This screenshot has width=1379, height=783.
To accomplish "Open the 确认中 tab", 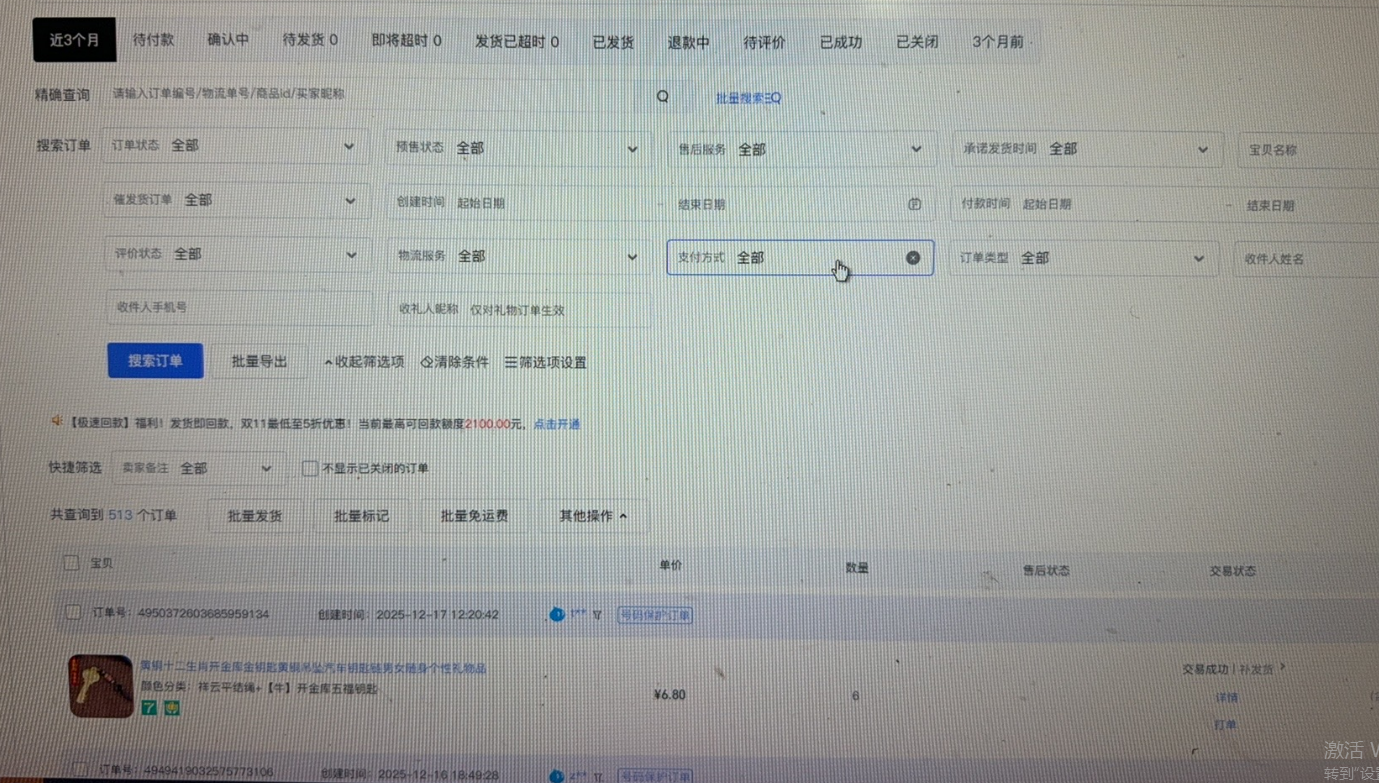I will pyautogui.click(x=228, y=40).
